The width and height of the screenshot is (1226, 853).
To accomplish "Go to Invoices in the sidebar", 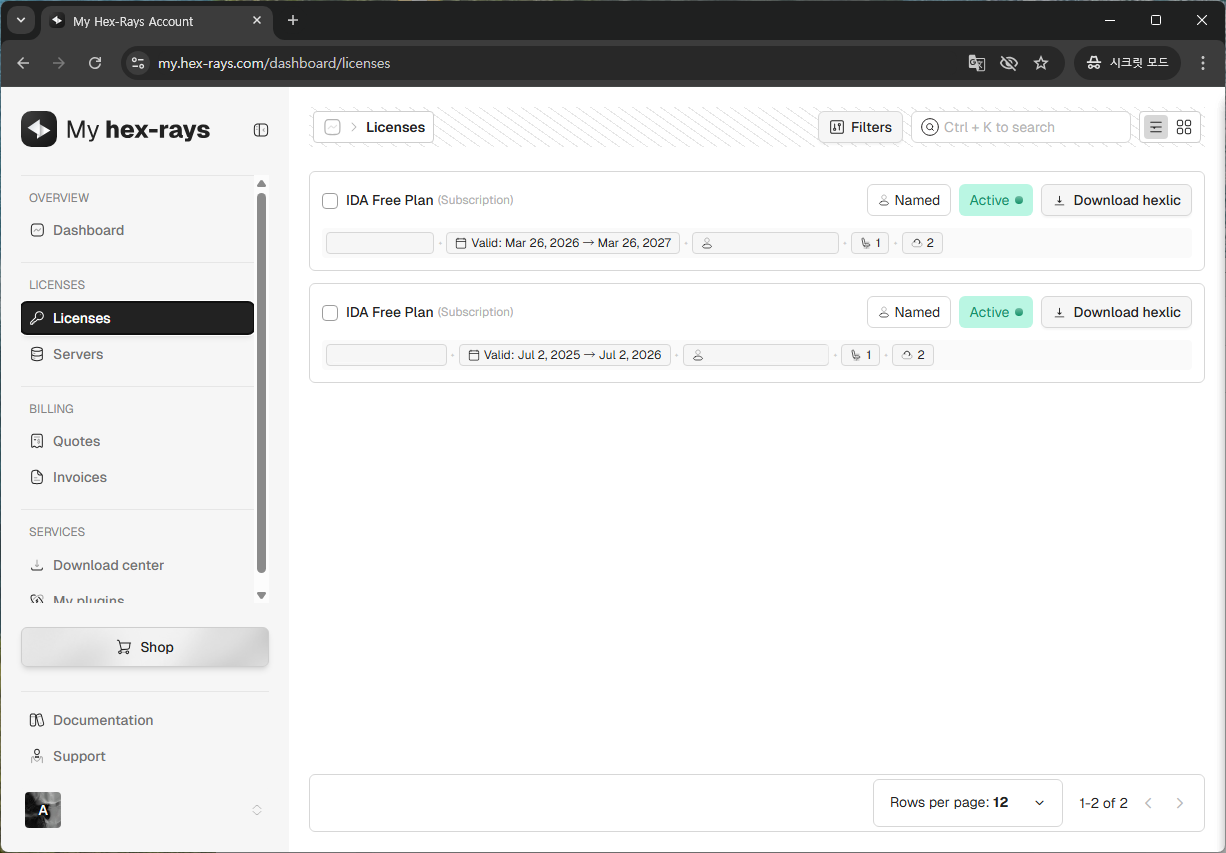I will 80,477.
